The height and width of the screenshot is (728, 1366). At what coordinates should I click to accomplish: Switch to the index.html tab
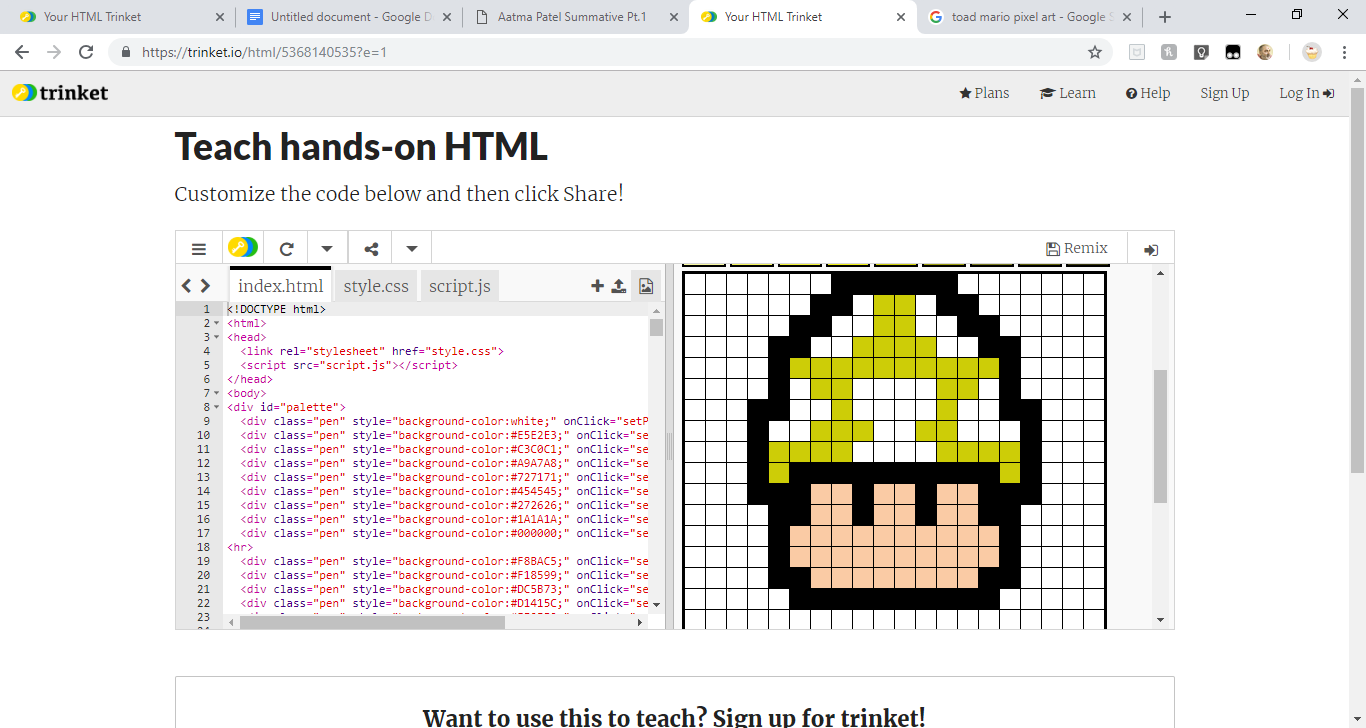tap(281, 285)
